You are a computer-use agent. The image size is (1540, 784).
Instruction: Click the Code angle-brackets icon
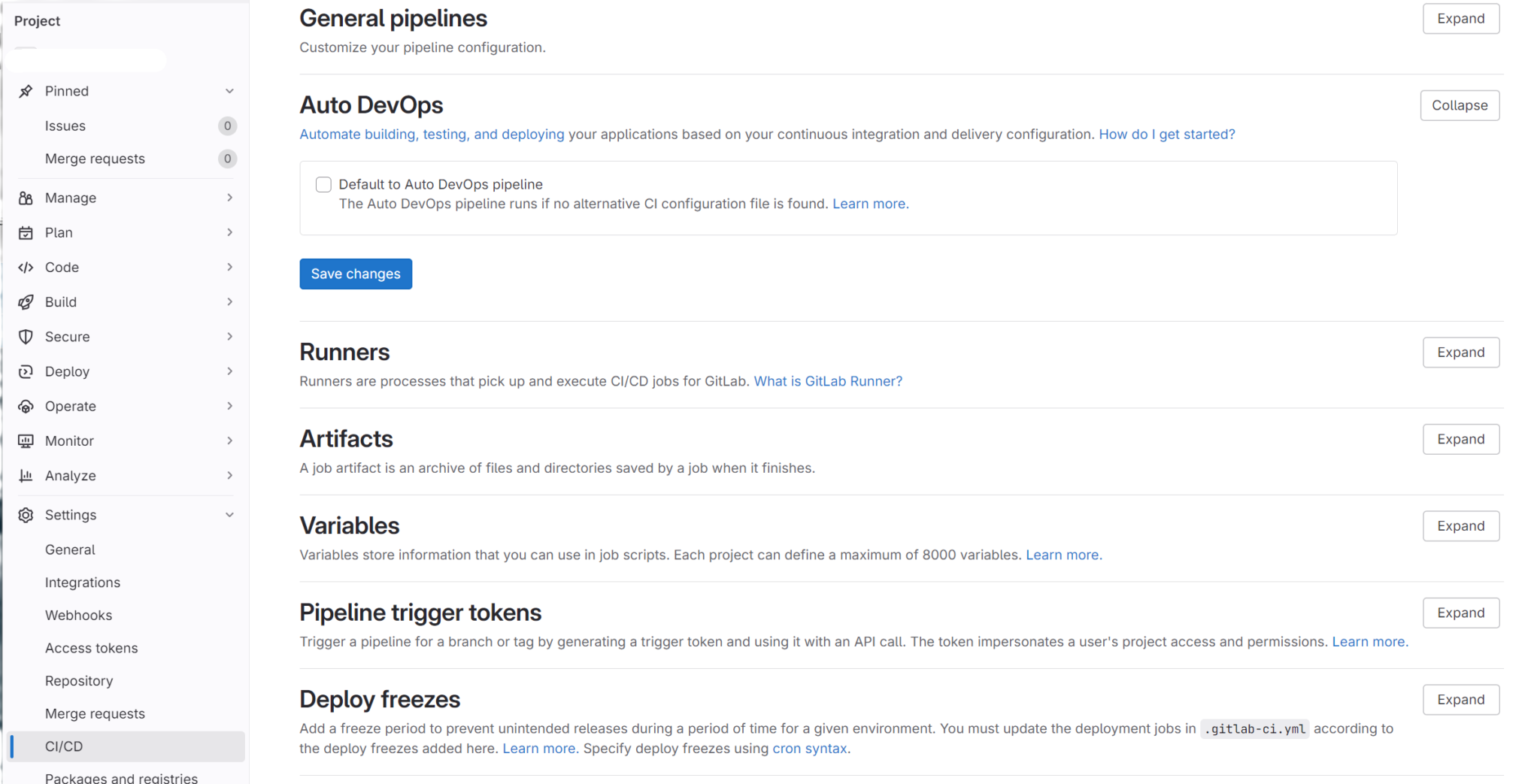(26, 267)
